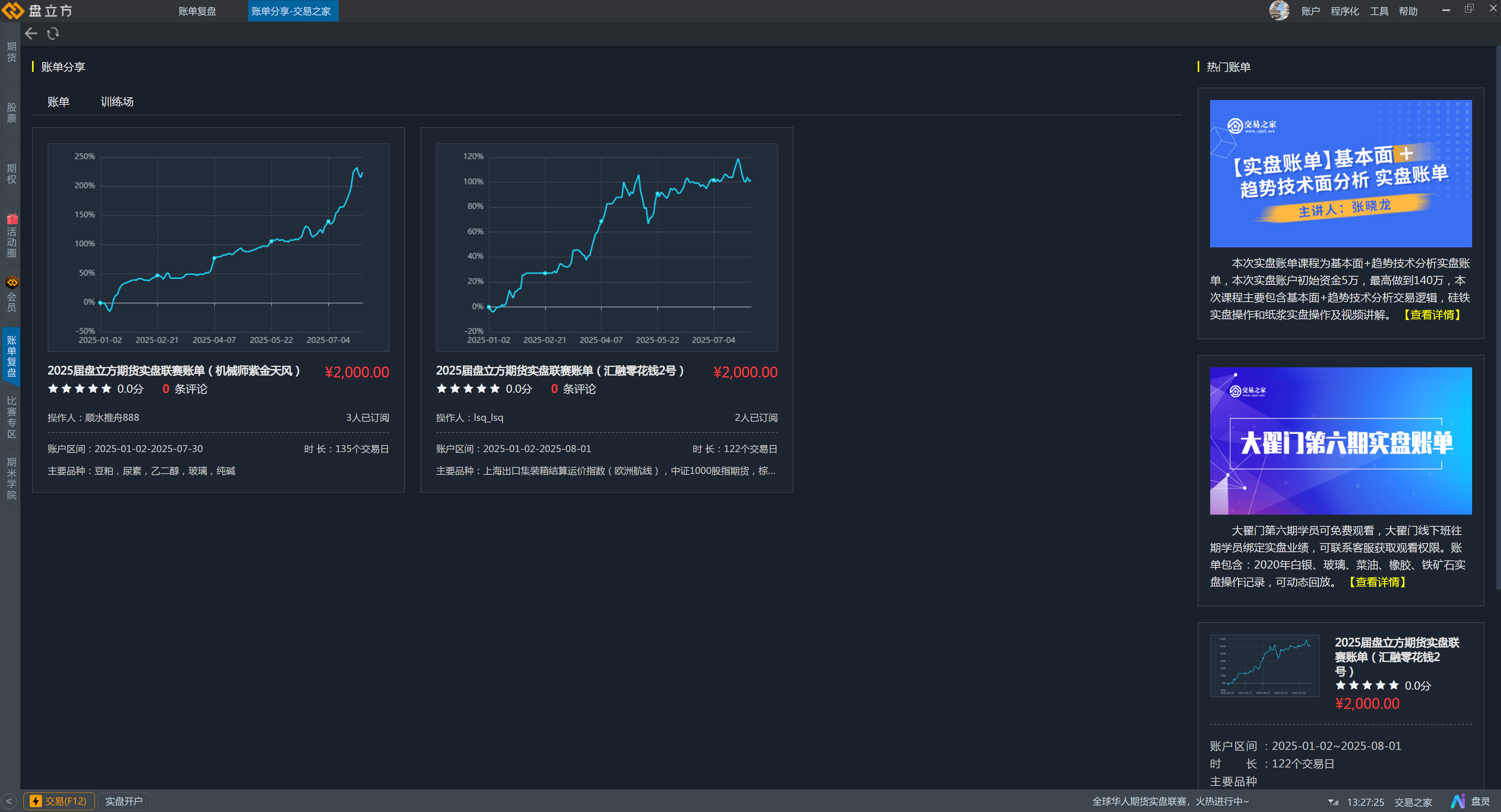This screenshot has height=812, width=1501.
Task: Click the lightning 交易(F12) button
Action: pos(58,801)
